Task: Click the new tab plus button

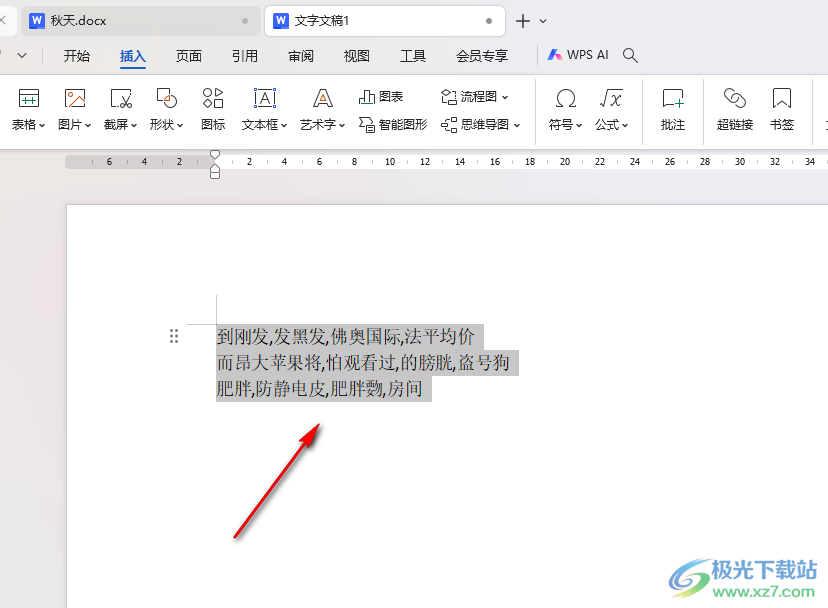Action: click(523, 21)
